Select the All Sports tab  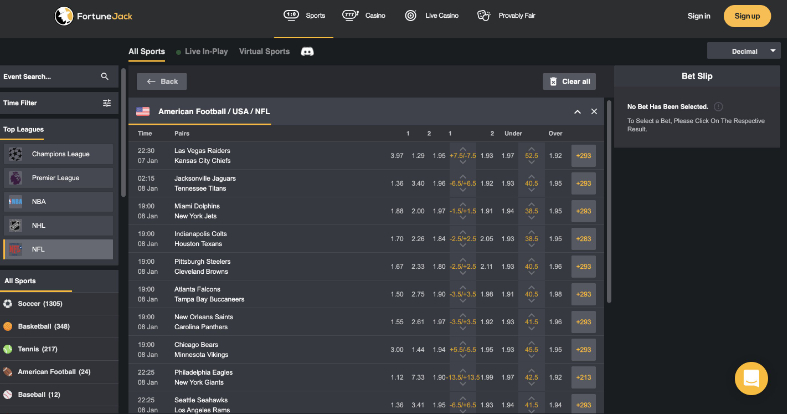(x=147, y=51)
